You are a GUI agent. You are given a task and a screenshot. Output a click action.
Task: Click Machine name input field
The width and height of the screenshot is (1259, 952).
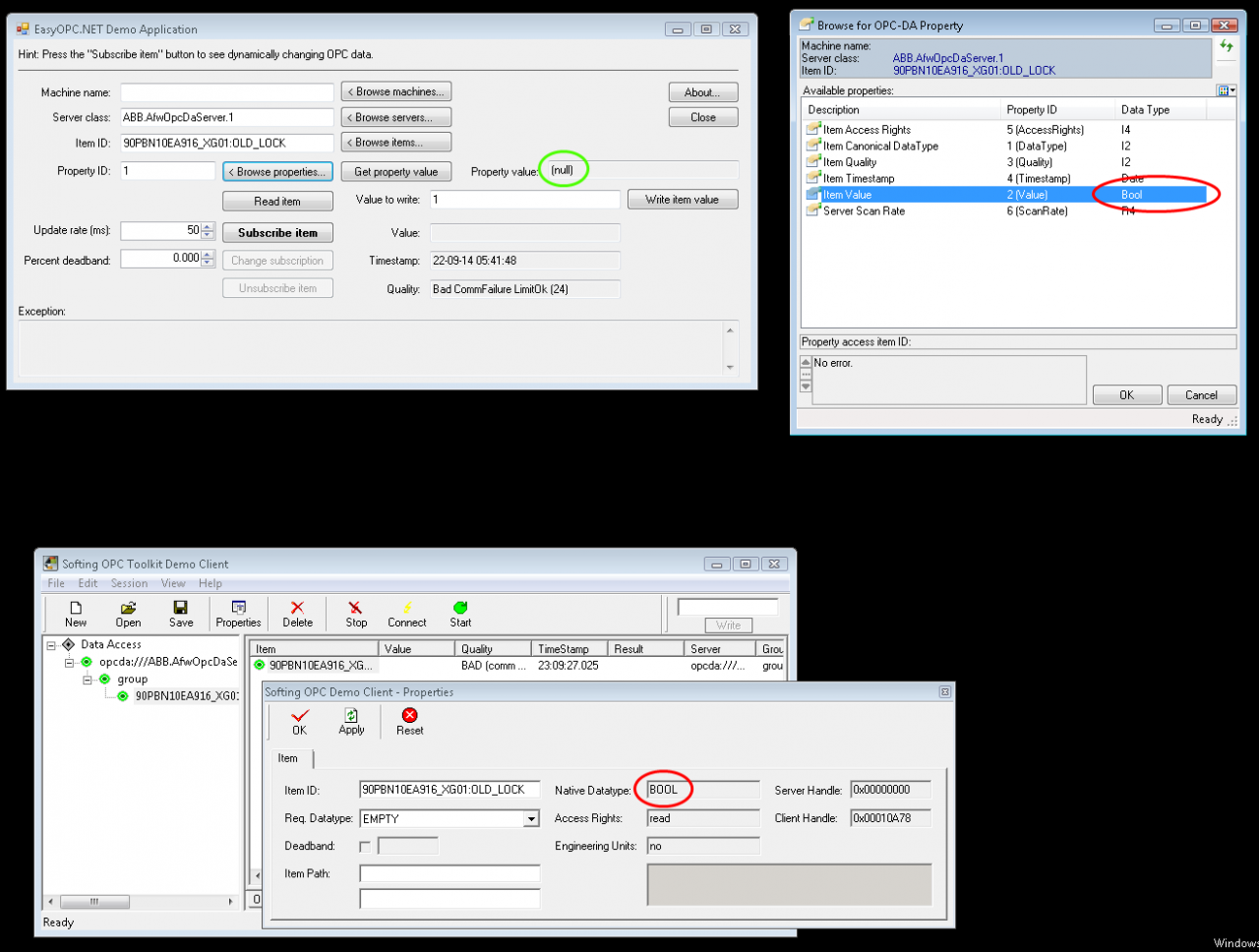227,92
